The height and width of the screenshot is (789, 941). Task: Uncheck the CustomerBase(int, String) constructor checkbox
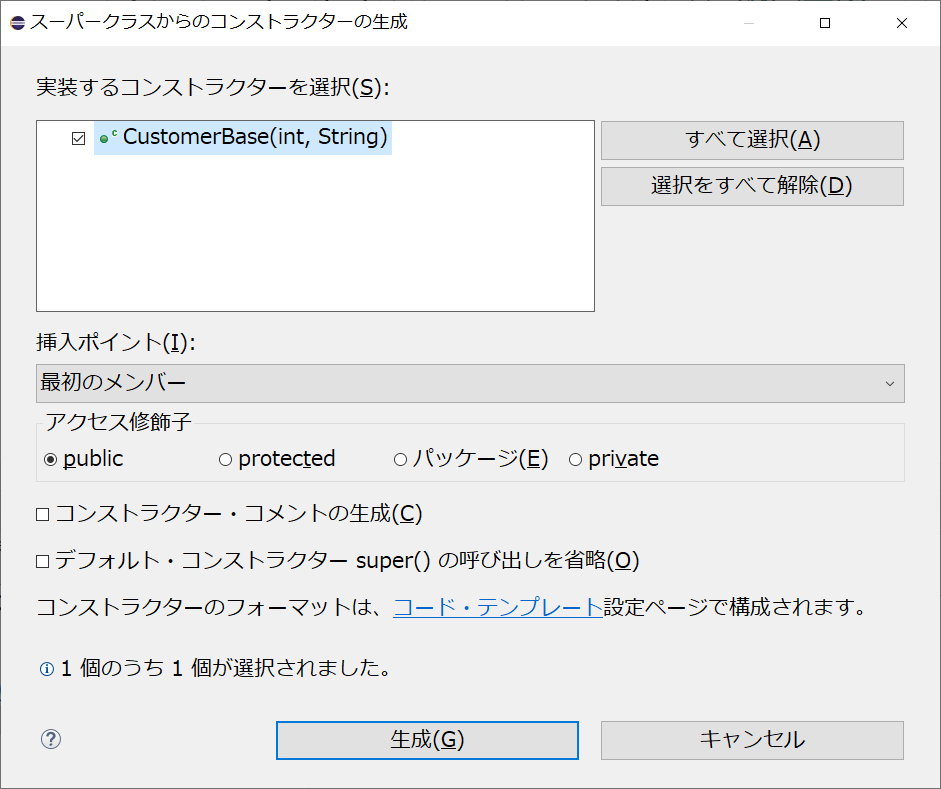(x=77, y=139)
